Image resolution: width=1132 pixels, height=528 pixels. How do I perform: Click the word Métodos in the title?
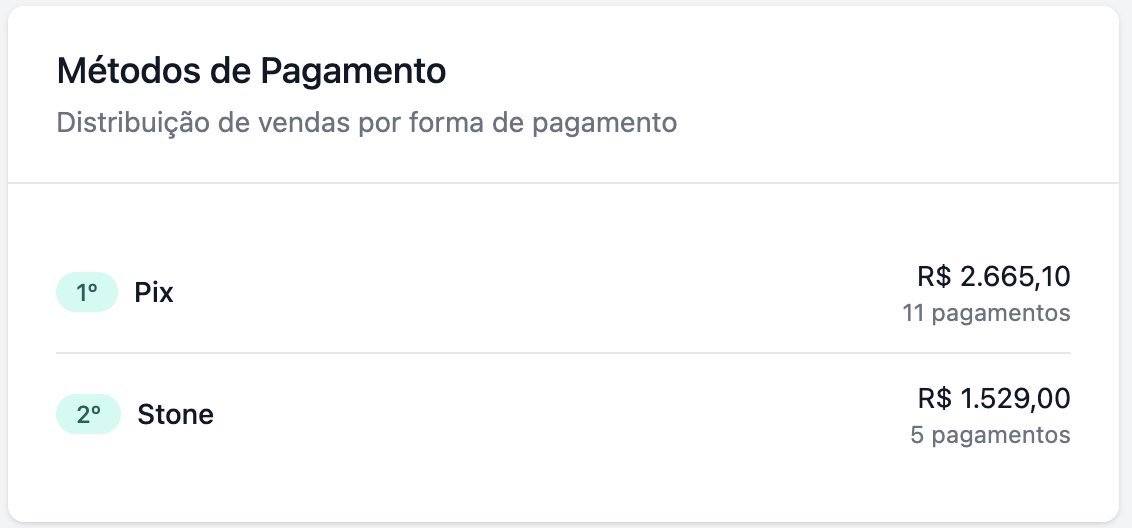[128, 72]
